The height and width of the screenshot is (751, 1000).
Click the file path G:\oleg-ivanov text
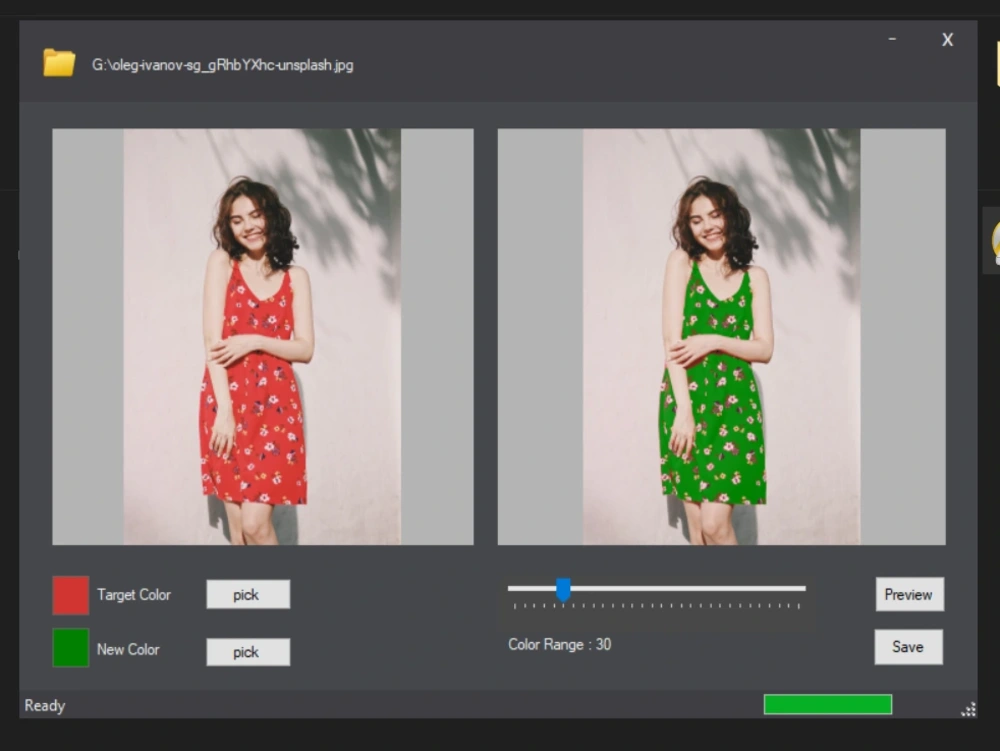point(223,65)
